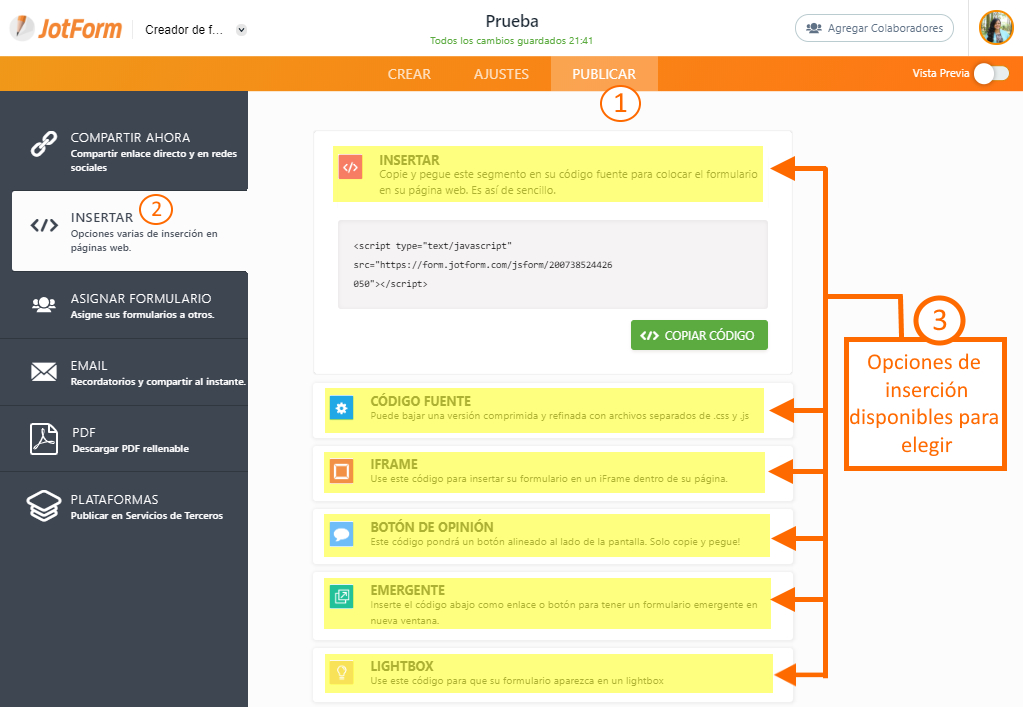This screenshot has height=707, width=1023.
Task: Open the Ajustes tab
Action: (501, 74)
